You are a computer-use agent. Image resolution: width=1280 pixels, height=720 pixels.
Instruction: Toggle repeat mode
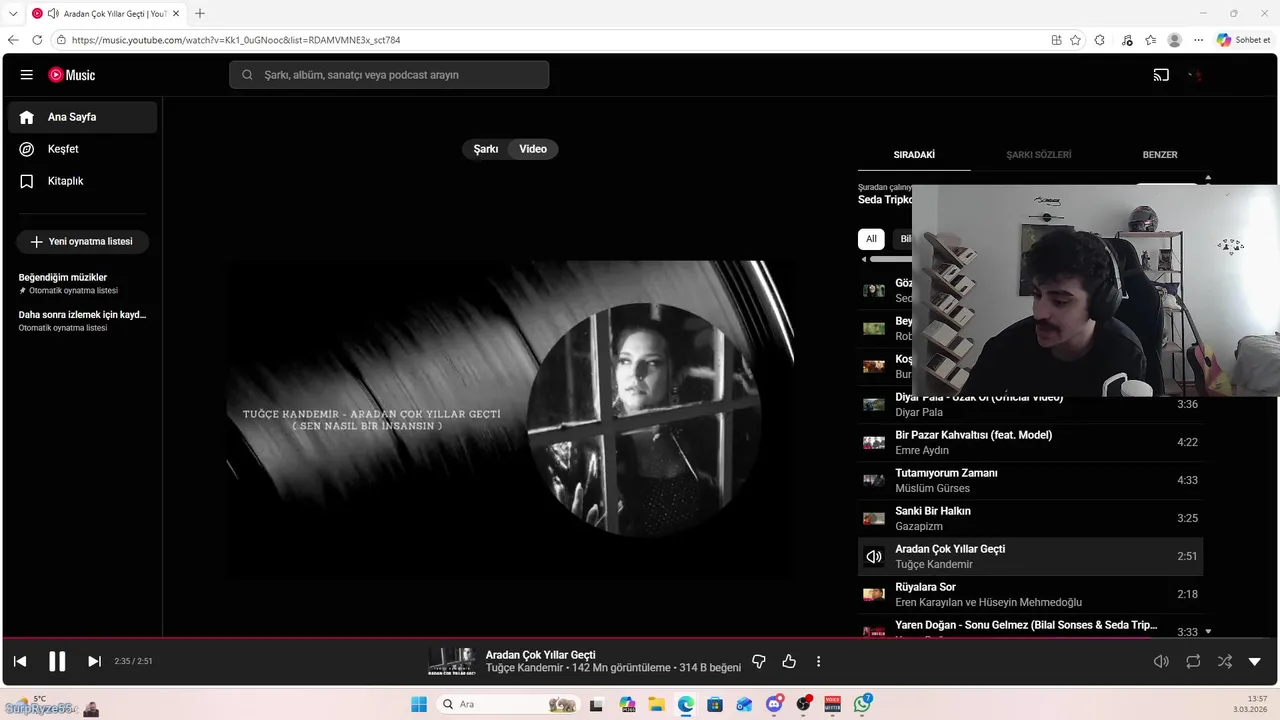1193,661
